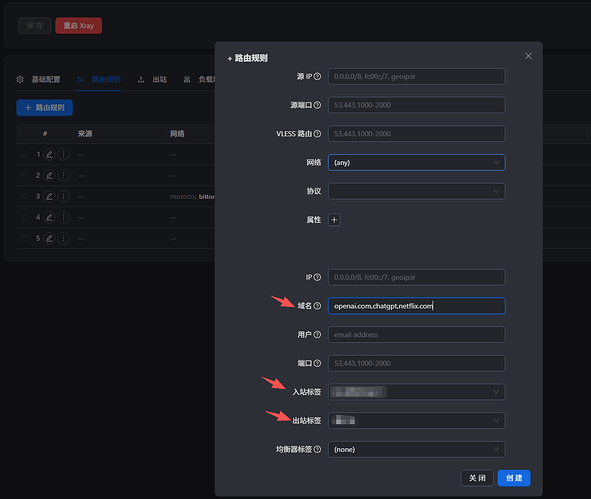The height and width of the screenshot is (499, 591).
Task: Click the PROTOCOL bittor cell in row 3
Action: [192, 197]
